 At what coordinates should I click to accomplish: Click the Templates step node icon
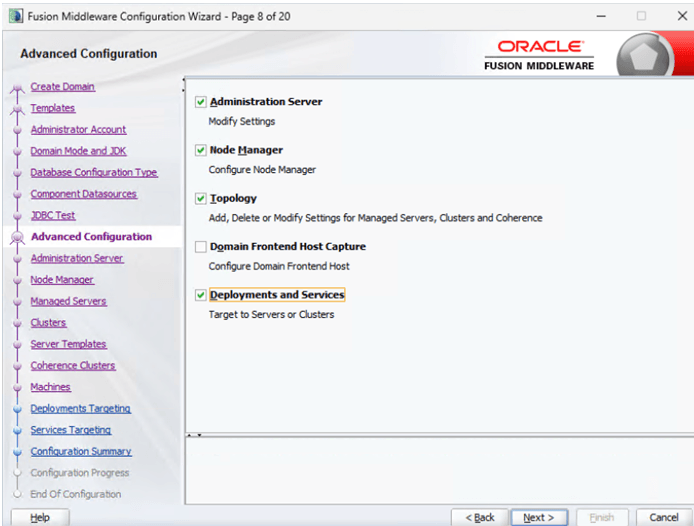click(x=17, y=109)
